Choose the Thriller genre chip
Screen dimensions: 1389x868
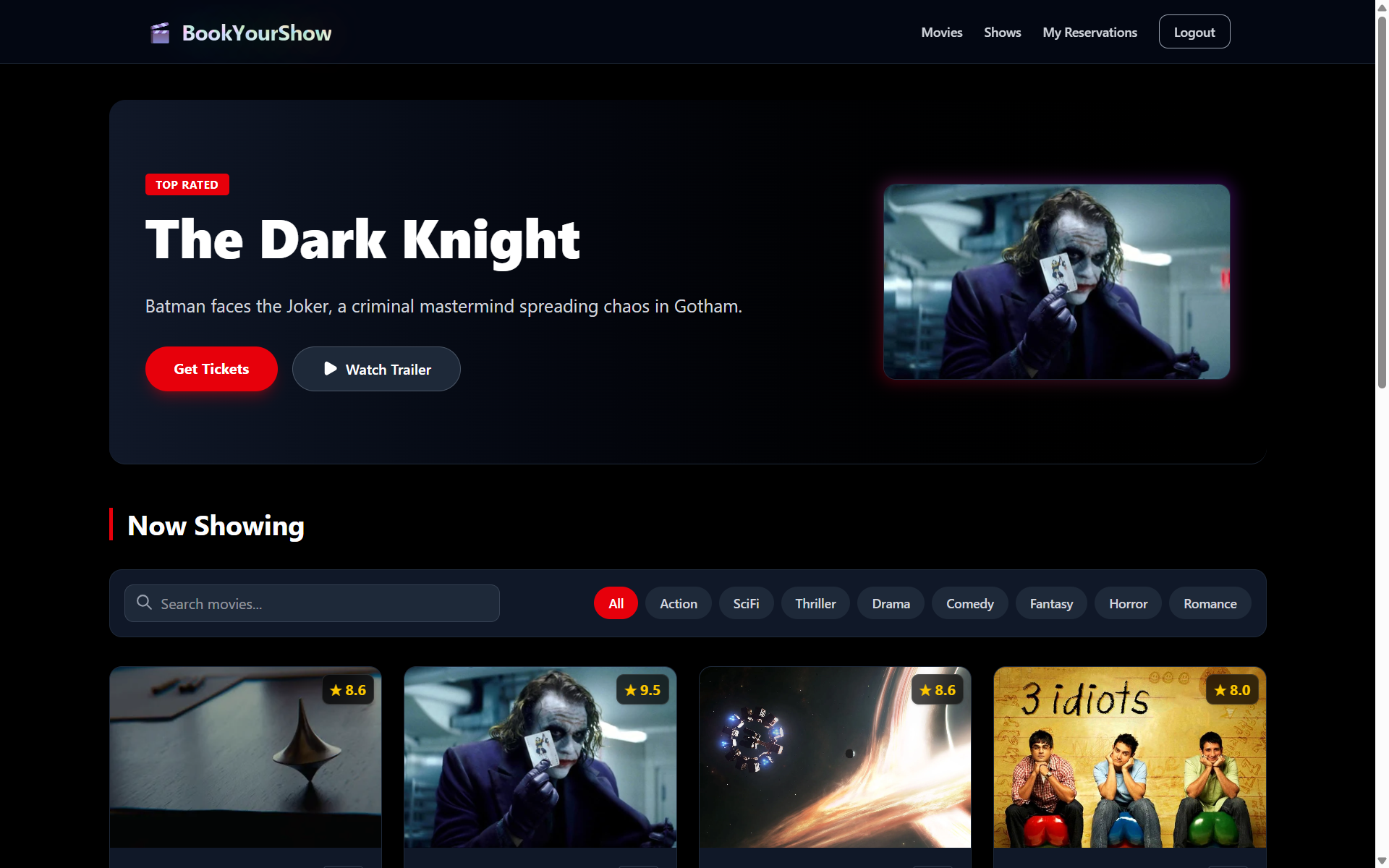[815, 603]
